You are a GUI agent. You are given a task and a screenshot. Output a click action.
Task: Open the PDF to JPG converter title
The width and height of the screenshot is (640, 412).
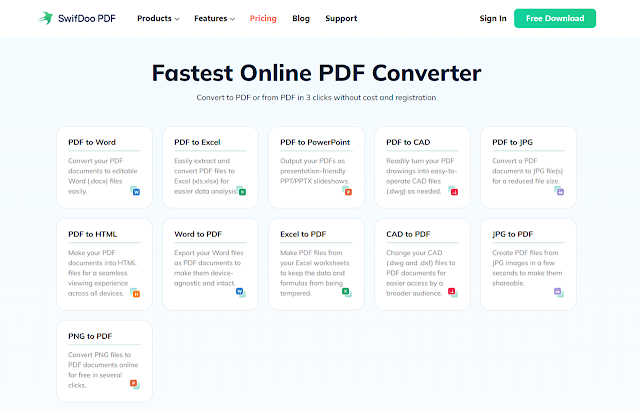coord(512,142)
